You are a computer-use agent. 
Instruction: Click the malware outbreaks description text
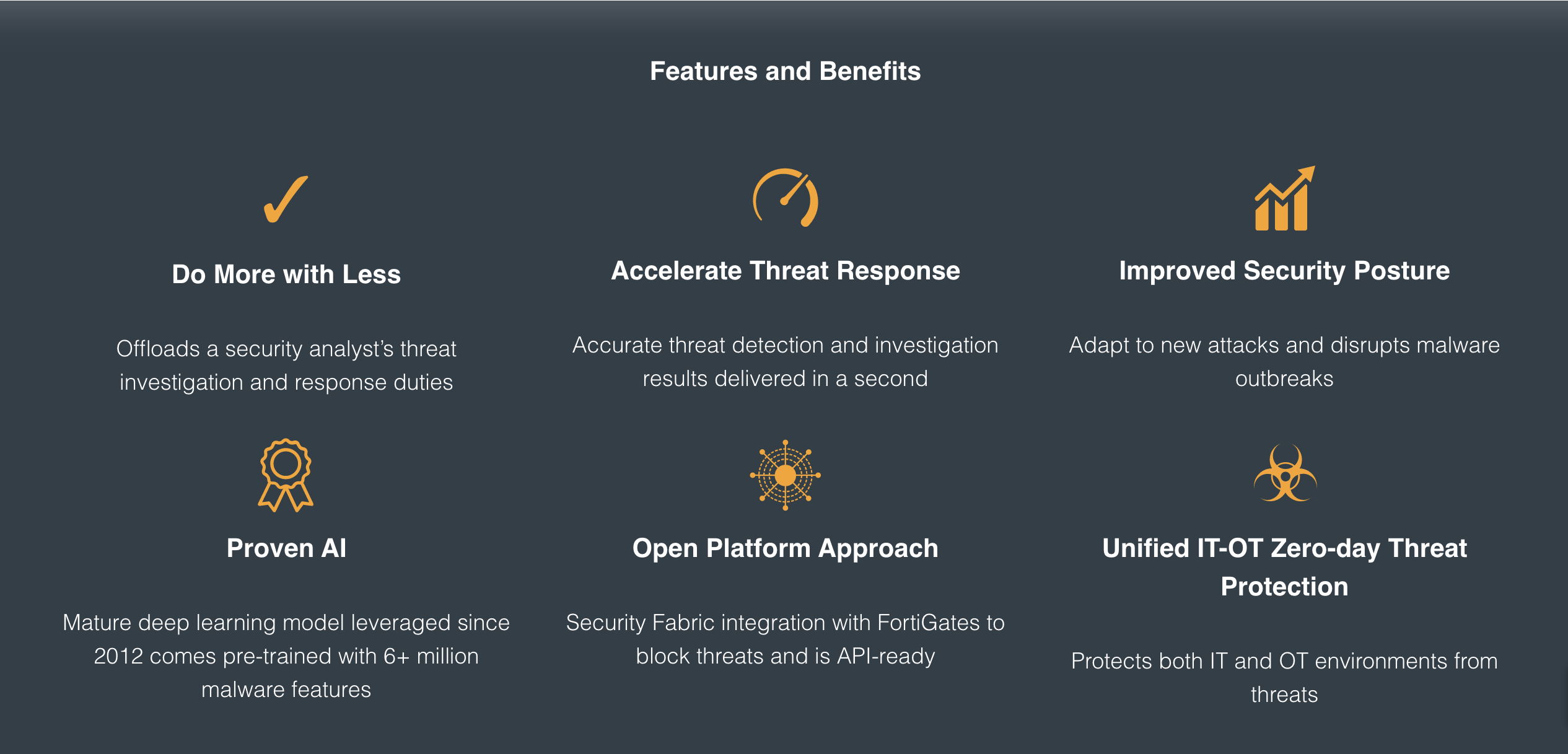tap(1284, 362)
